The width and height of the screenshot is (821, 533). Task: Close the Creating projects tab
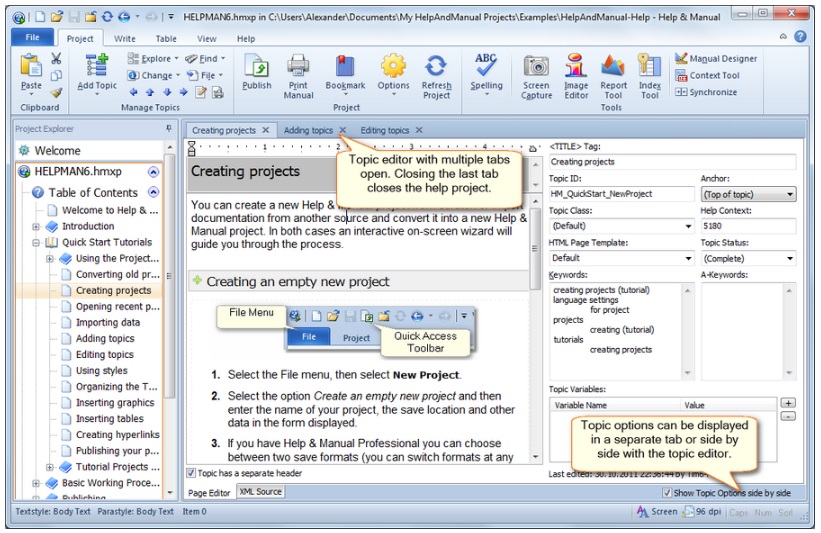click(265, 130)
